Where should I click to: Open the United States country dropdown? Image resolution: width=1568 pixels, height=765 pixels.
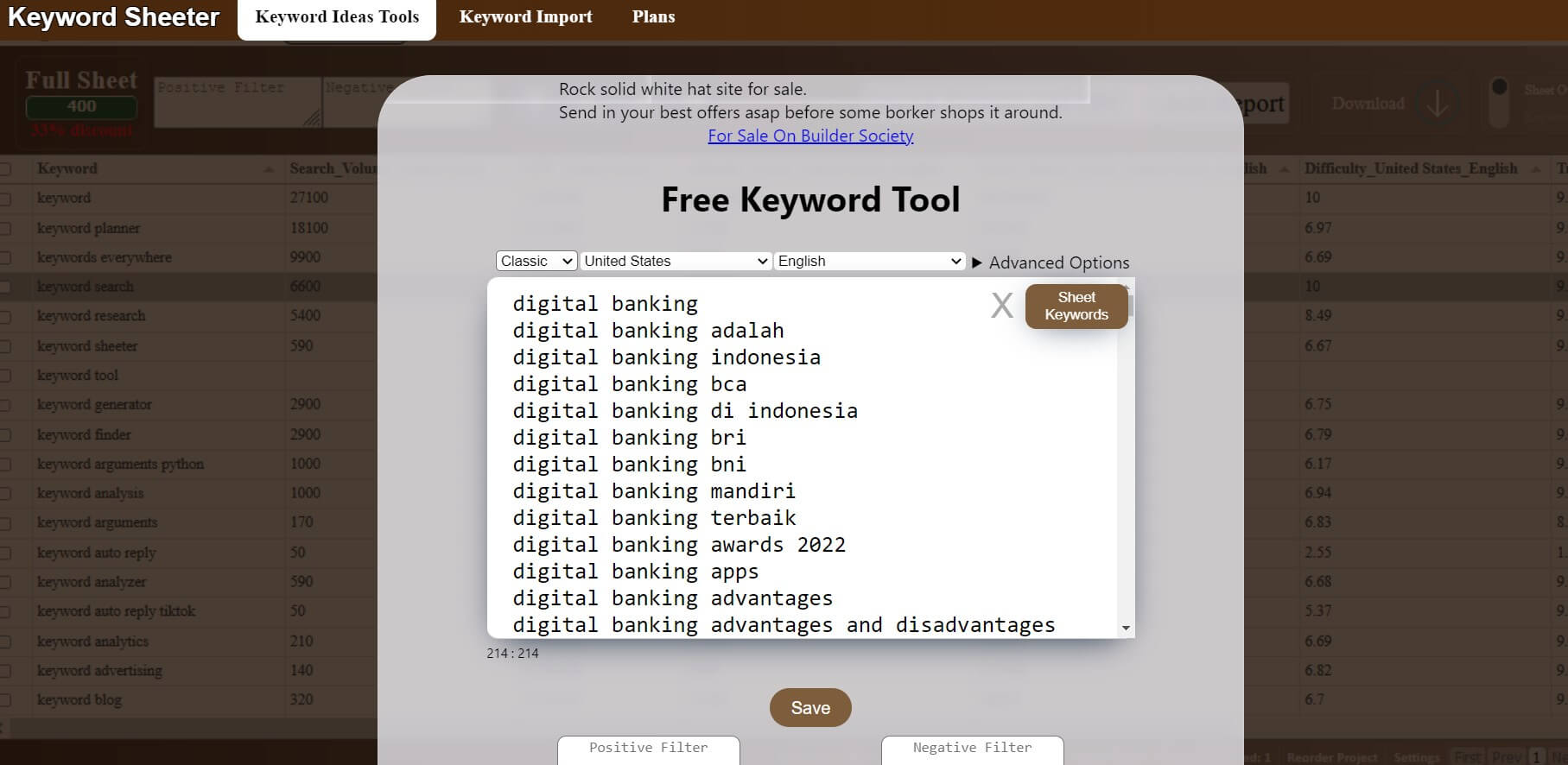[676, 261]
